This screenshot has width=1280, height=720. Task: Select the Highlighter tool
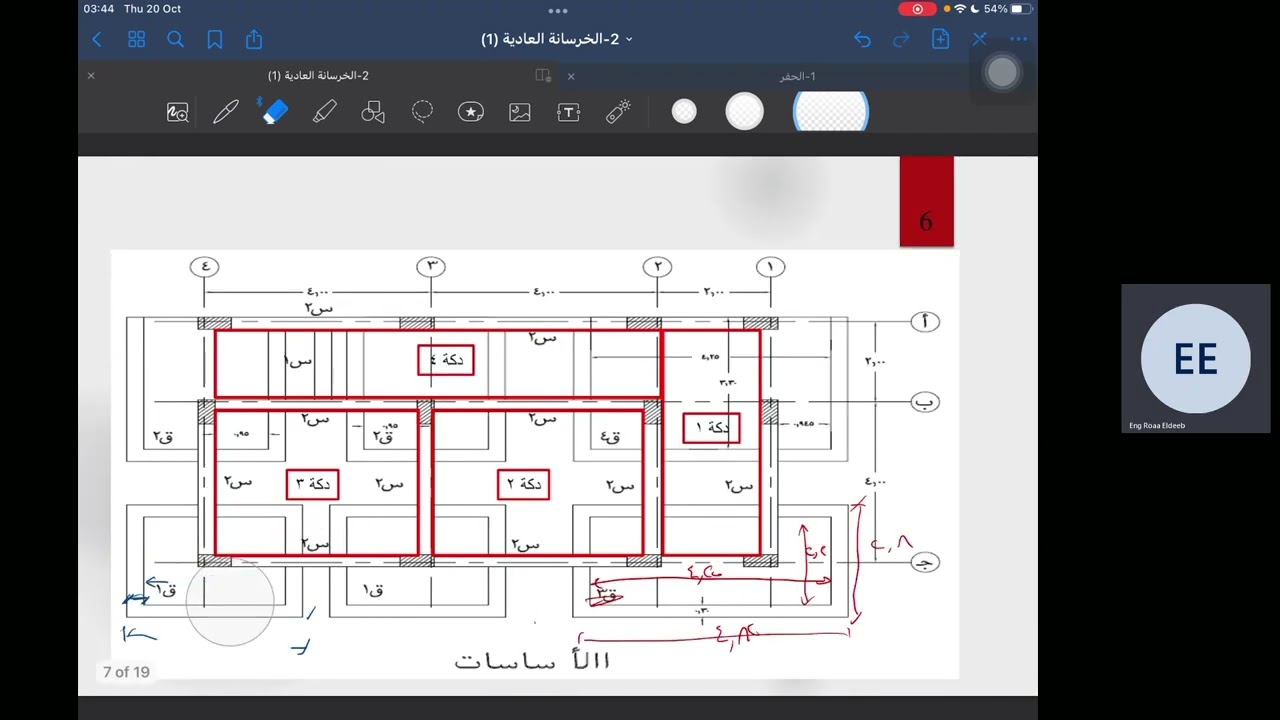click(324, 112)
